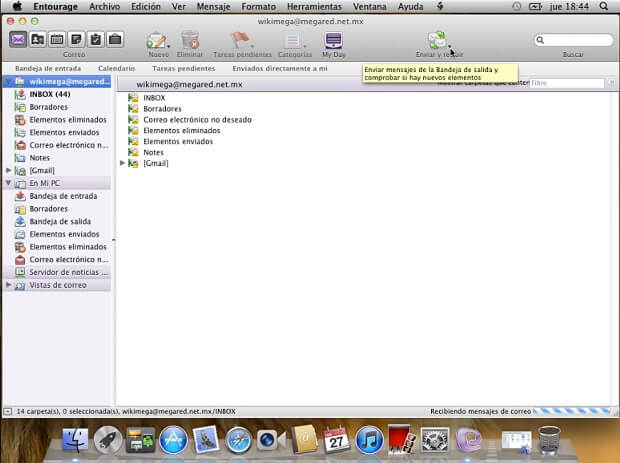
Task: Click the Categorías toolbar icon
Action: [x=293, y=40]
